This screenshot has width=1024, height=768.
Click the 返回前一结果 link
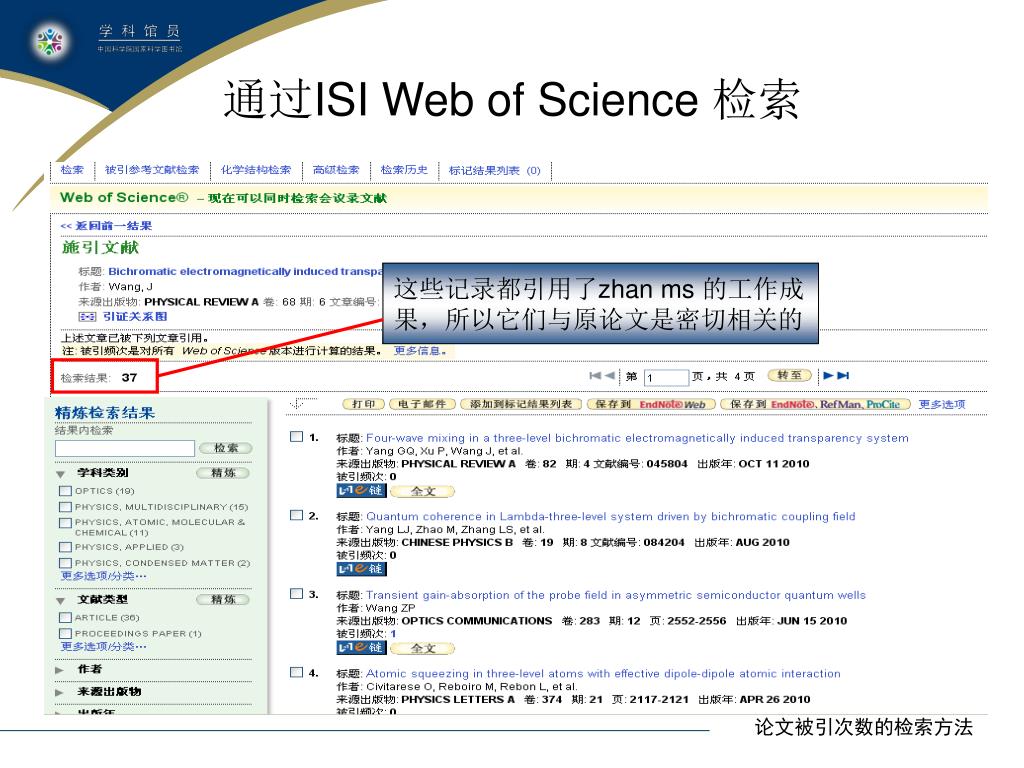coord(106,225)
